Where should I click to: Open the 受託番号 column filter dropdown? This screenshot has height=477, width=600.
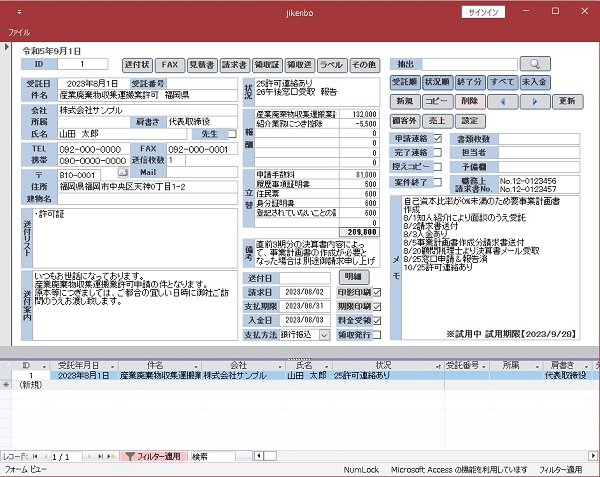tap(484, 366)
